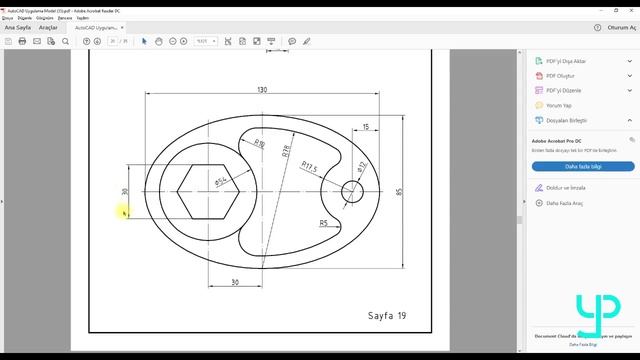640x360 pixels.
Task: Open the Yardım menu
Action: point(82,18)
